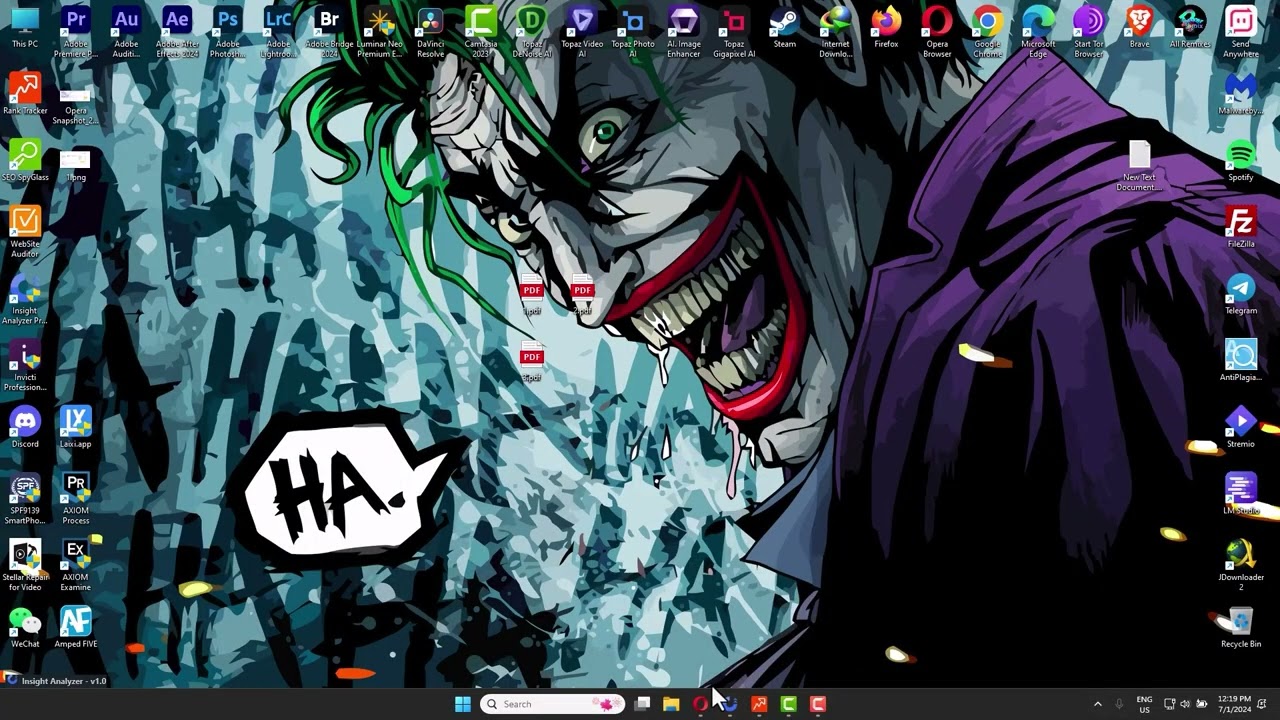Select Topaz Photo AI icon

[x=633, y=33]
